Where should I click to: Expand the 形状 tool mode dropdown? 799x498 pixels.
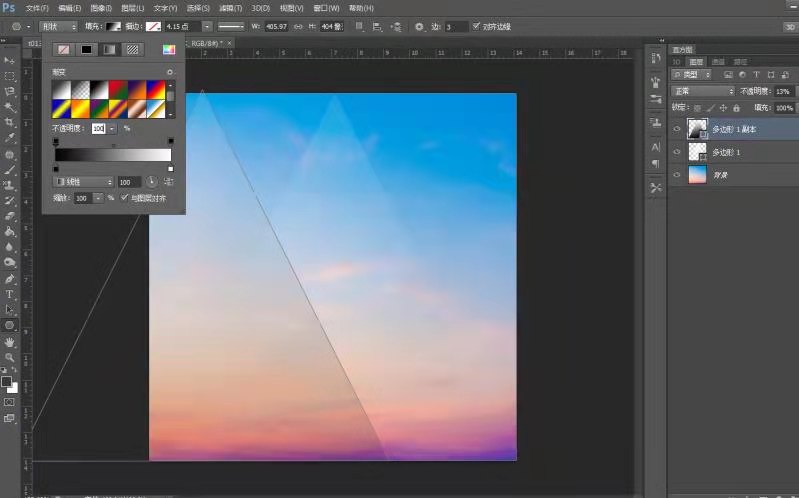pyautogui.click(x=55, y=26)
